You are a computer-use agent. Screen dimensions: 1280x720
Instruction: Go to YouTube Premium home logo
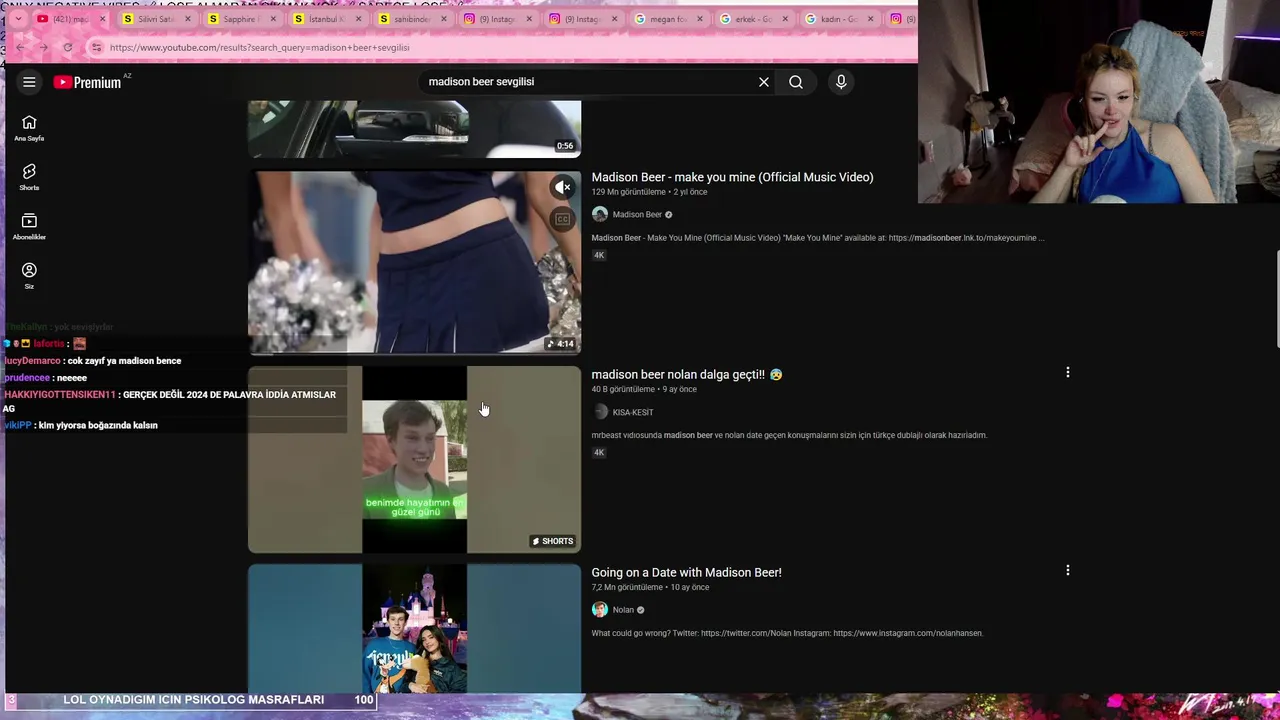88,82
